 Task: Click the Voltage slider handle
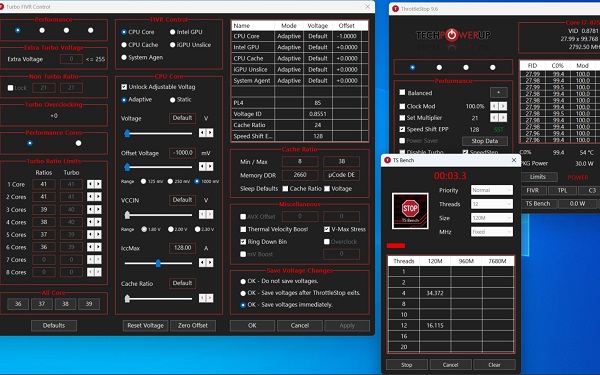click(127, 134)
